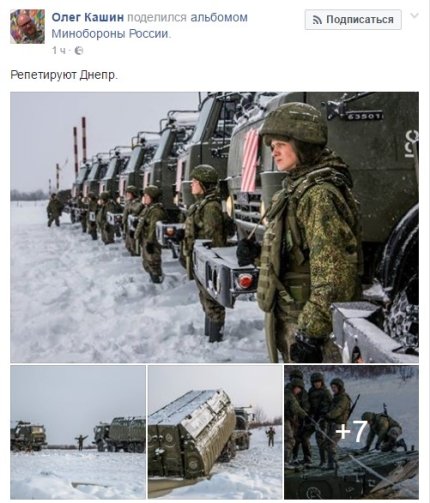Image resolution: width=430 pixels, height=503 pixels.
Task: Click the public globe privacy icon
Action: click(x=79, y=51)
